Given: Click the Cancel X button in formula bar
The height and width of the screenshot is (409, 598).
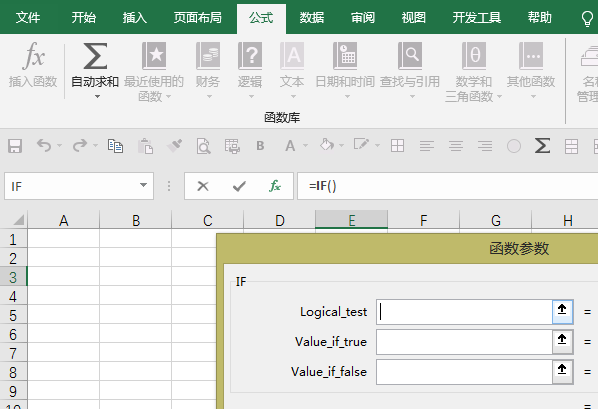Looking at the screenshot, I should point(203,186).
